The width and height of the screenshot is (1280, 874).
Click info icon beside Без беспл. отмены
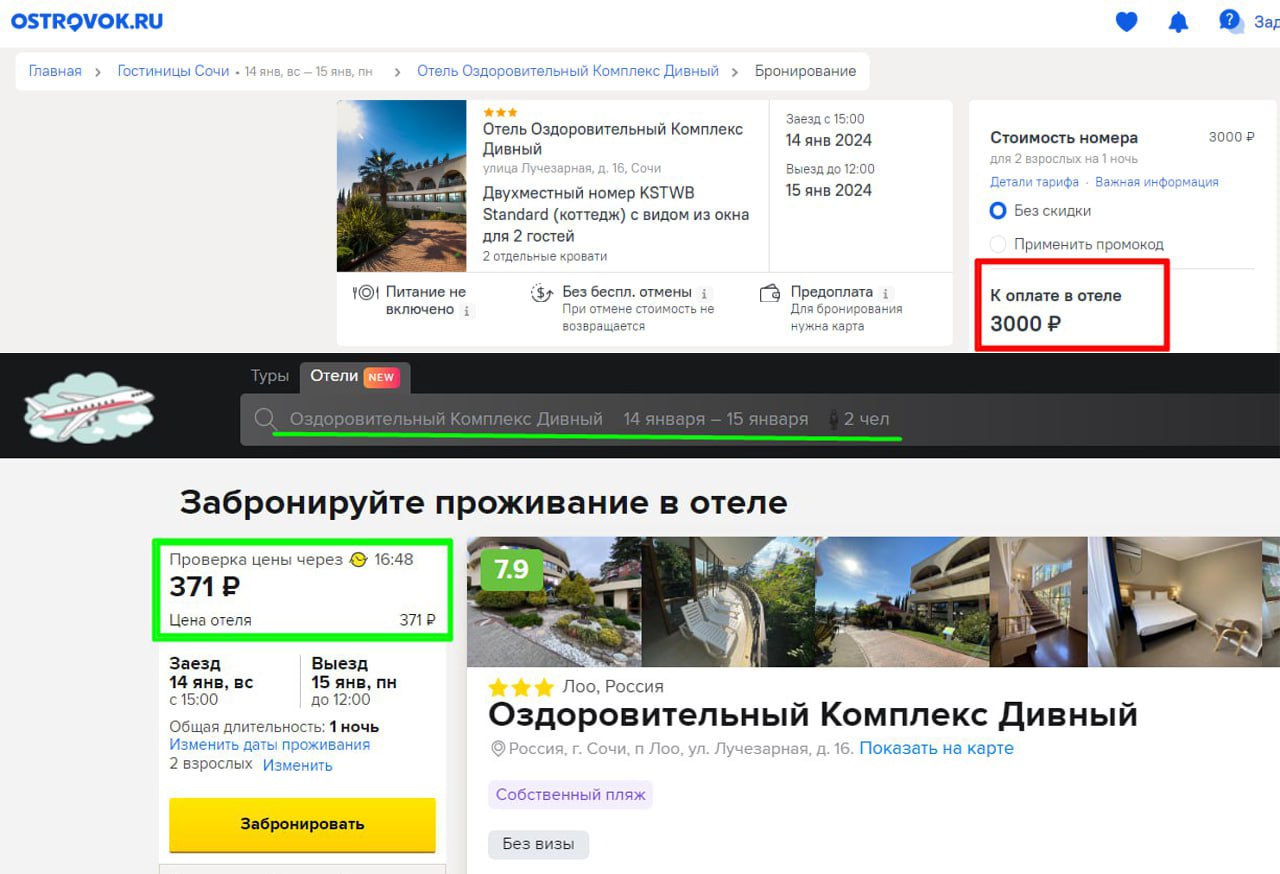pos(705,293)
